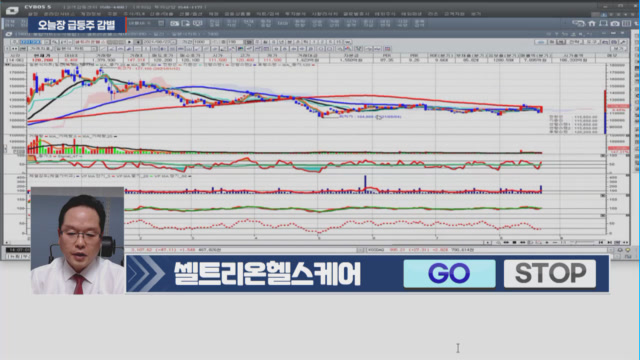Click the column layout icon near the camera

(627, 24)
